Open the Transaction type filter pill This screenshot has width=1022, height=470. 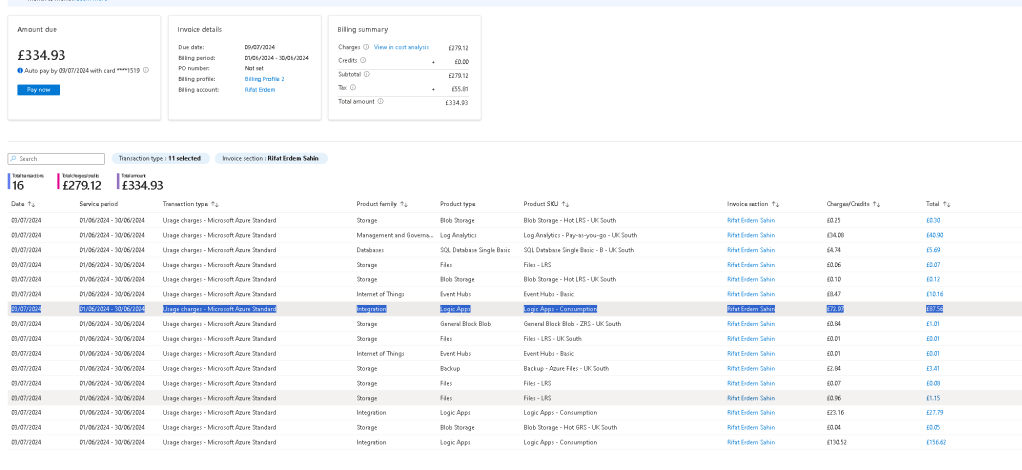(161, 158)
